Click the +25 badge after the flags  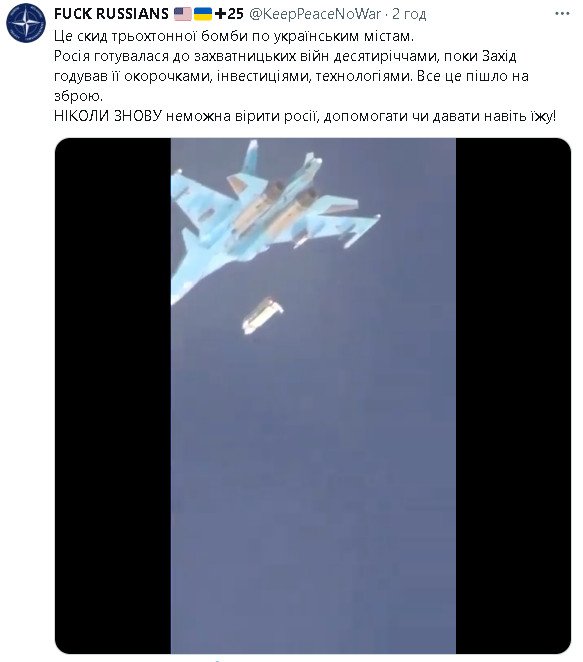click(229, 14)
